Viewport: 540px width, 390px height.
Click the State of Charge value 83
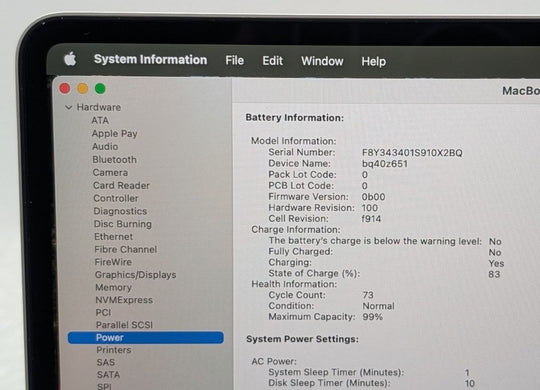tap(494, 275)
